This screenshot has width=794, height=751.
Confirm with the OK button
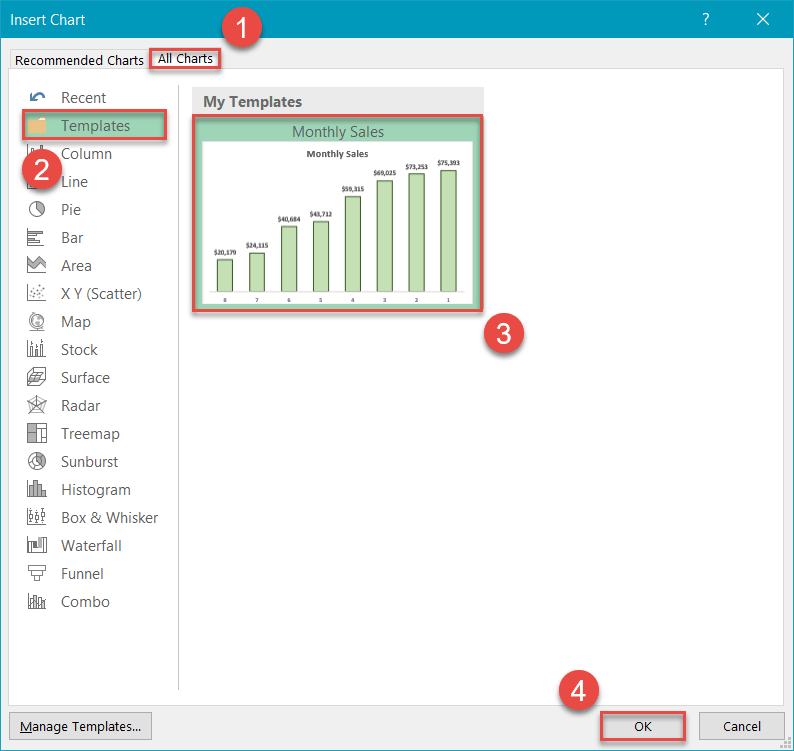tap(643, 726)
